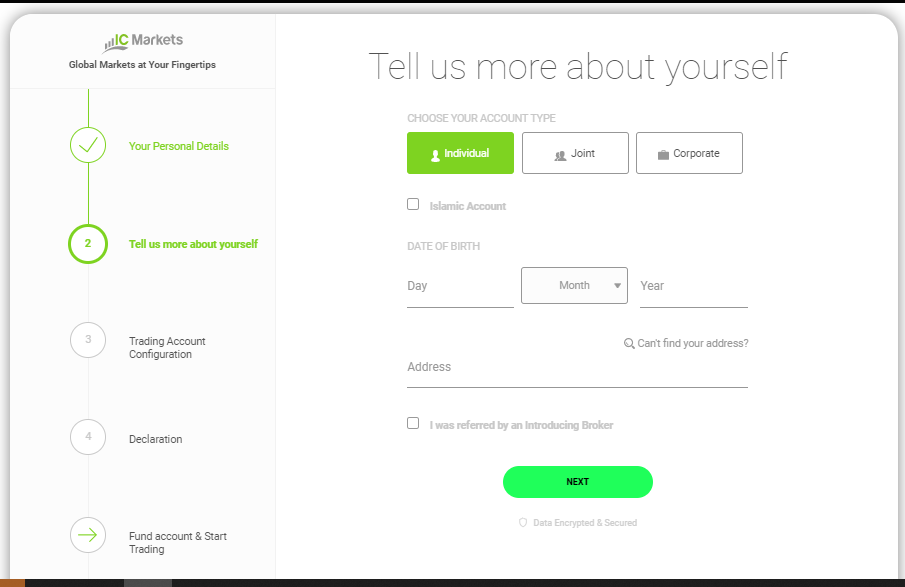Enable the Islamic Account checkbox
The image size is (905, 587).
point(413,204)
